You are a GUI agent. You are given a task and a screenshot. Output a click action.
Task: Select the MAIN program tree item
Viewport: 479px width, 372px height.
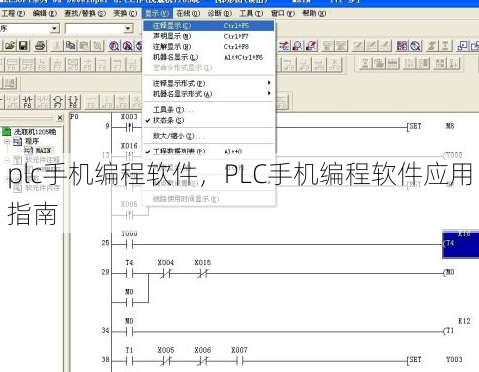click(x=44, y=150)
